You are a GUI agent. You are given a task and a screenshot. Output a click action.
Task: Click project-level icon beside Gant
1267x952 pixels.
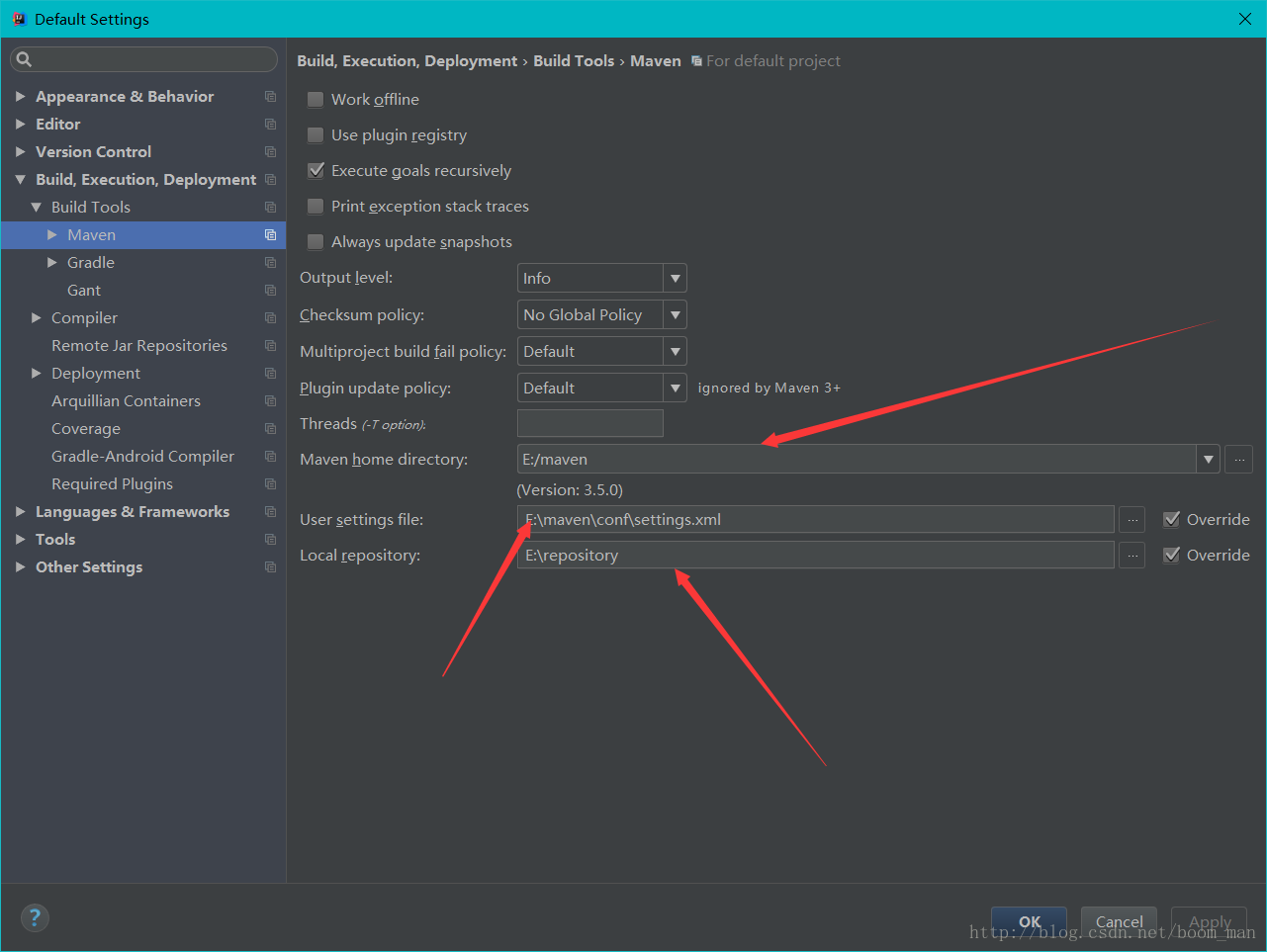pos(270,291)
